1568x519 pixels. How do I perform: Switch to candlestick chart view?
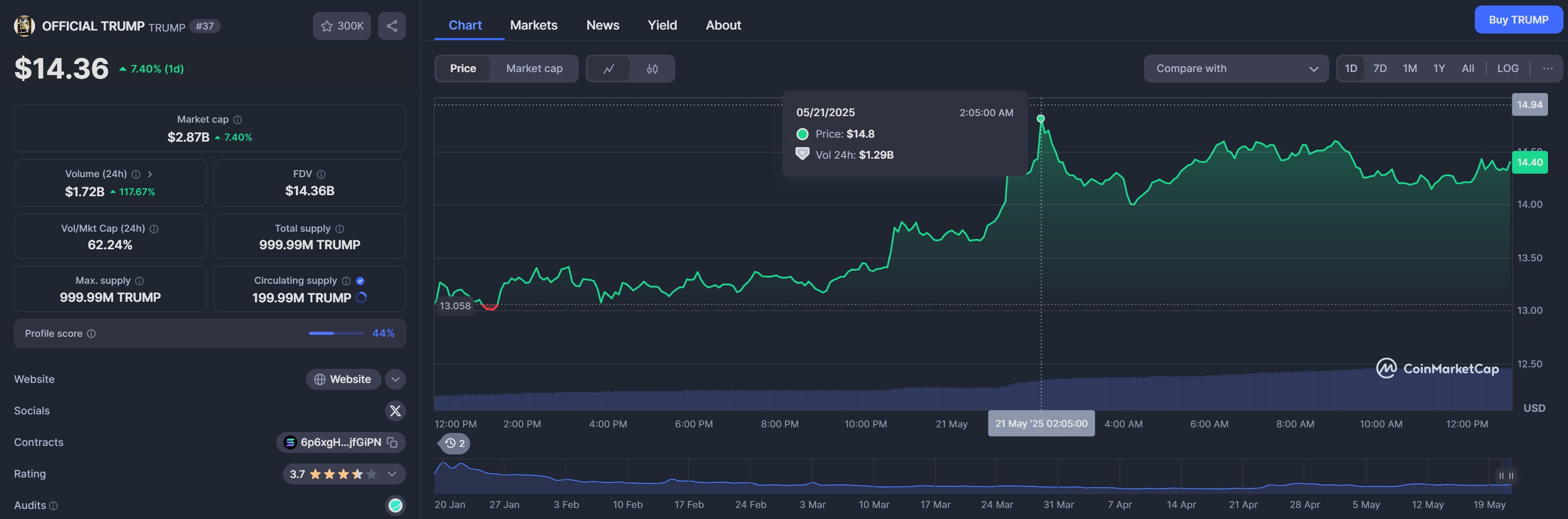pos(652,69)
